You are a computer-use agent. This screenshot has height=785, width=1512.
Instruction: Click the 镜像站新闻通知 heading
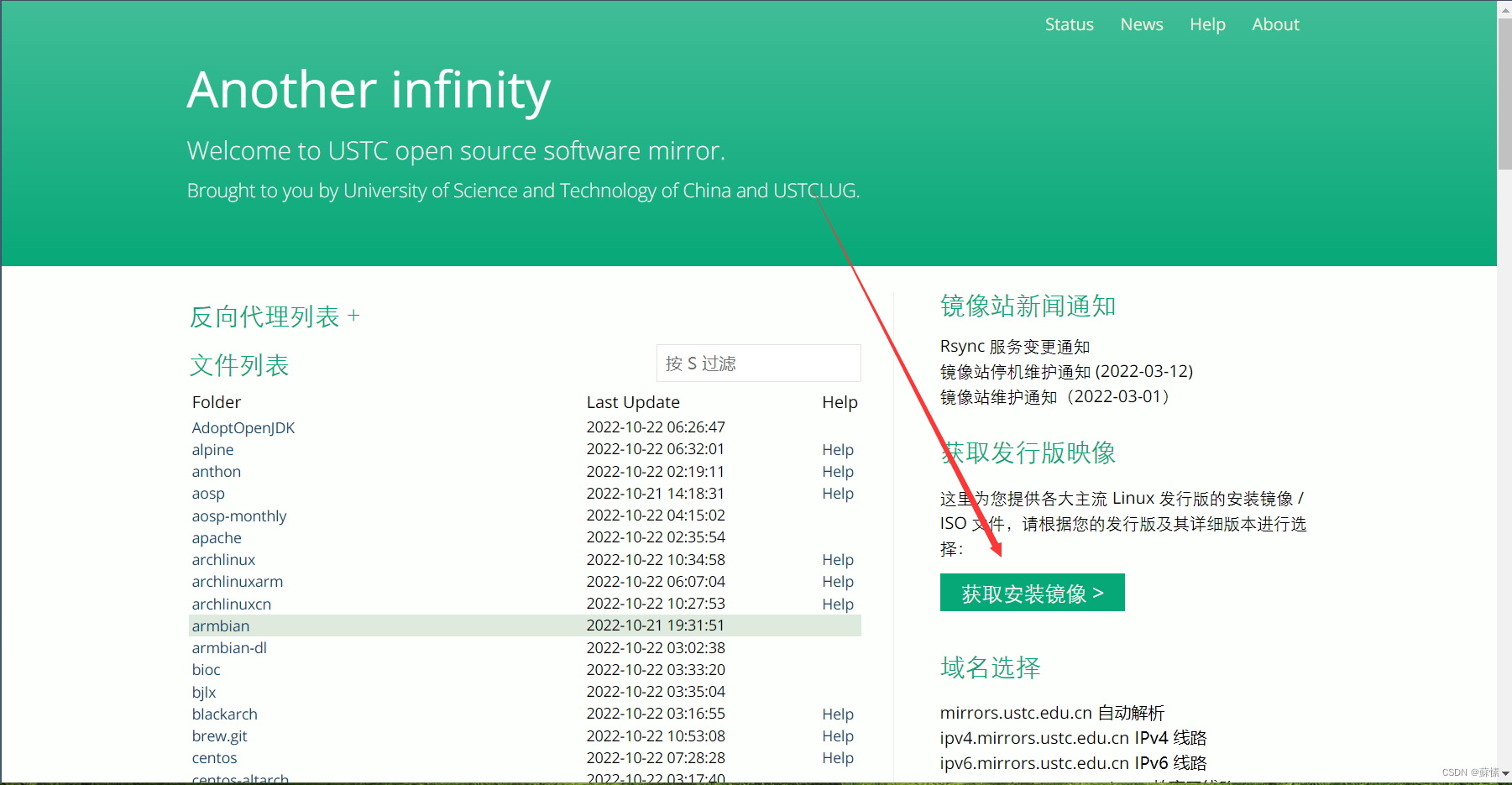[1028, 306]
